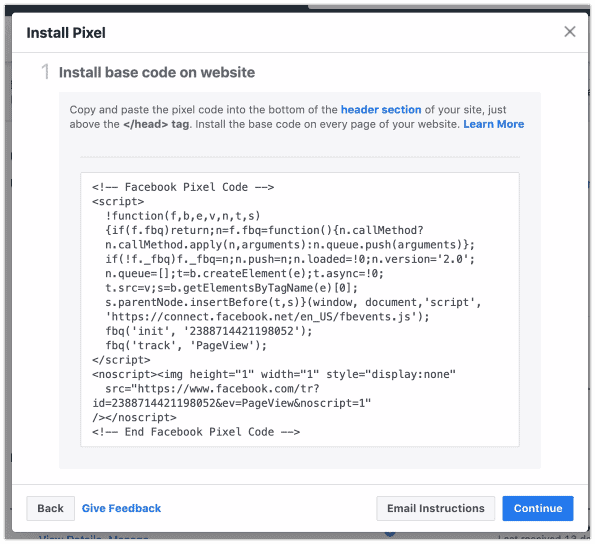Click the fbq track PageView line
595x544 pixels.
(x=186, y=346)
